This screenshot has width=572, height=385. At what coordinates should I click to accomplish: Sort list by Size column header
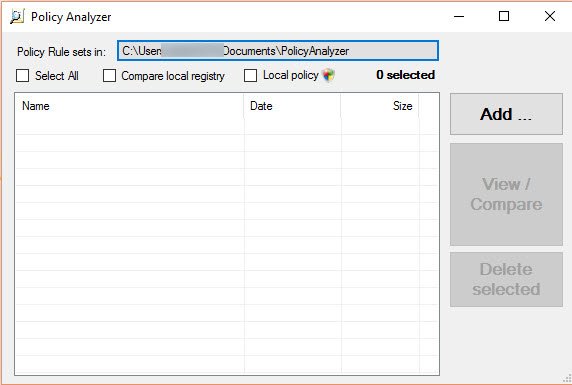click(x=380, y=106)
